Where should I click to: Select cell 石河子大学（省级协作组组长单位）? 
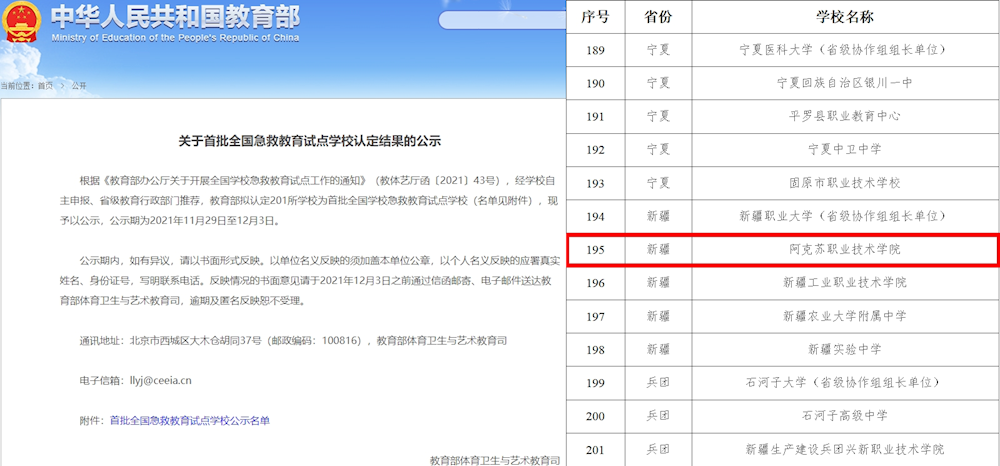[x=844, y=382]
